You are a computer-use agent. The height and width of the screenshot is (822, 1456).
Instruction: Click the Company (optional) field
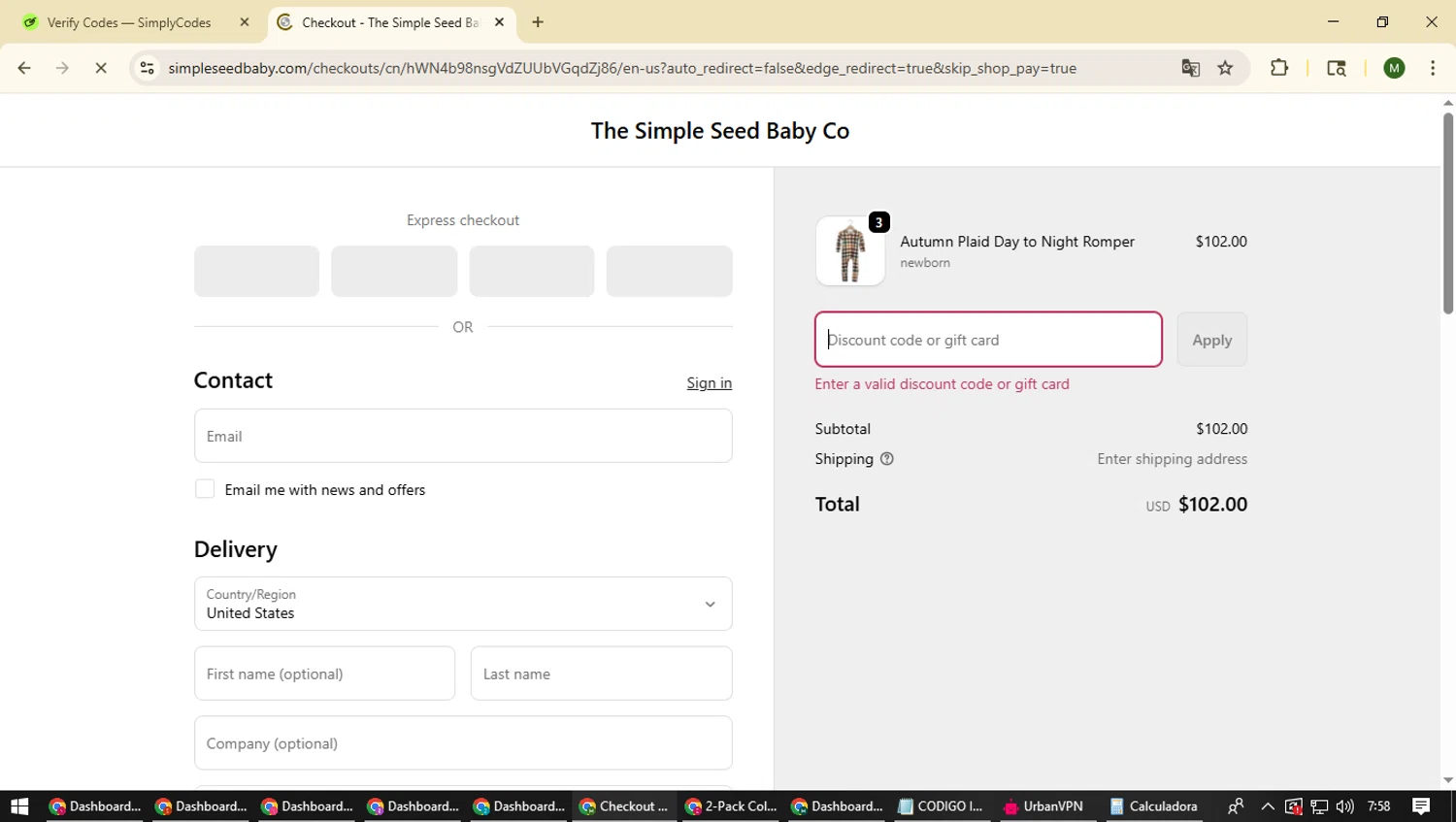463,743
